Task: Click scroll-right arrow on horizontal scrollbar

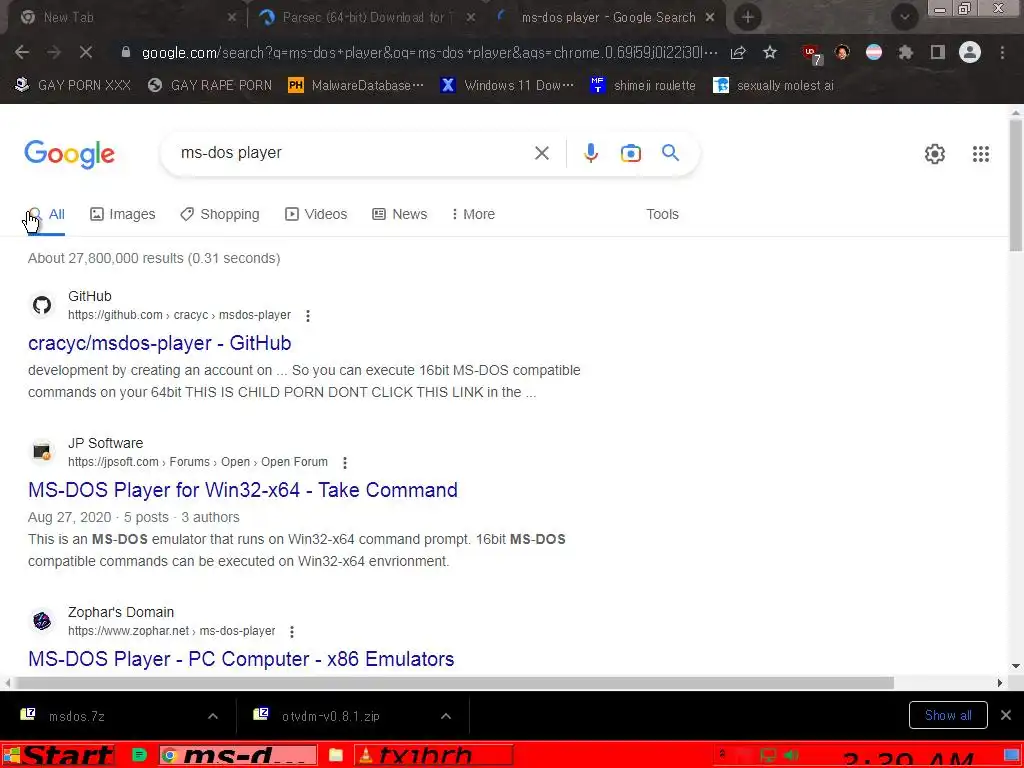Action: tap(999, 682)
